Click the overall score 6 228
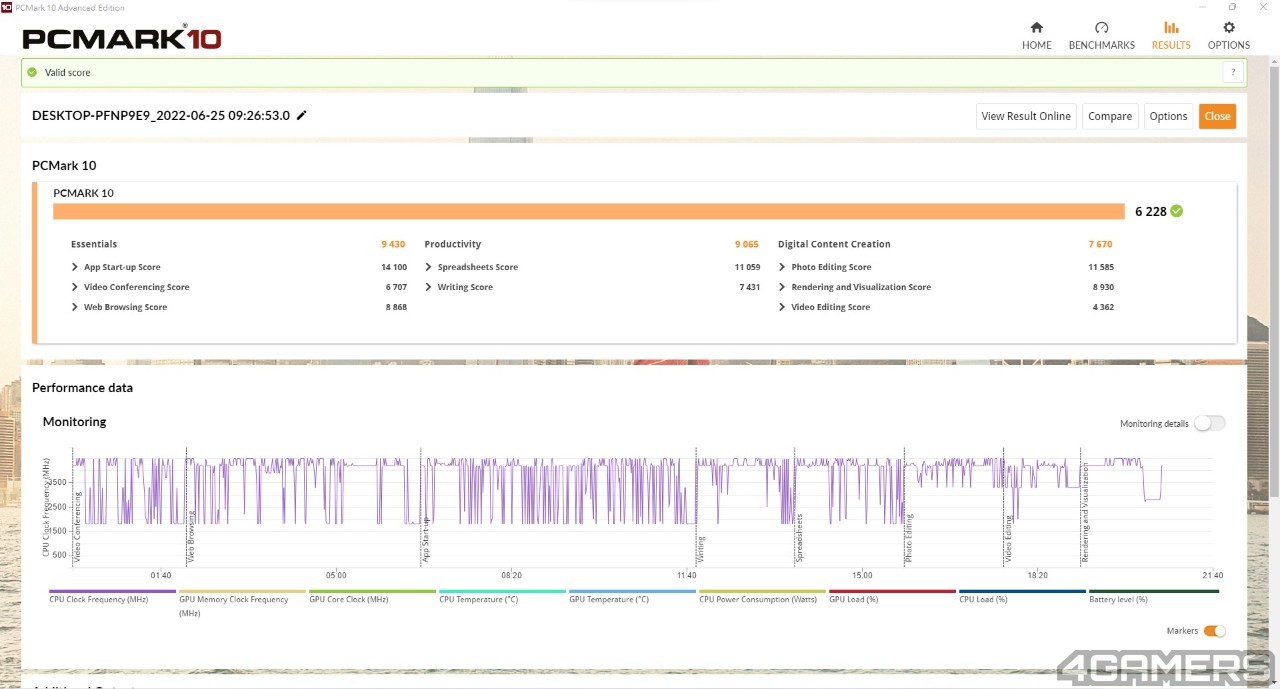Screen dimensions: 1280x689 pyautogui.click(x=1150, y=211)
